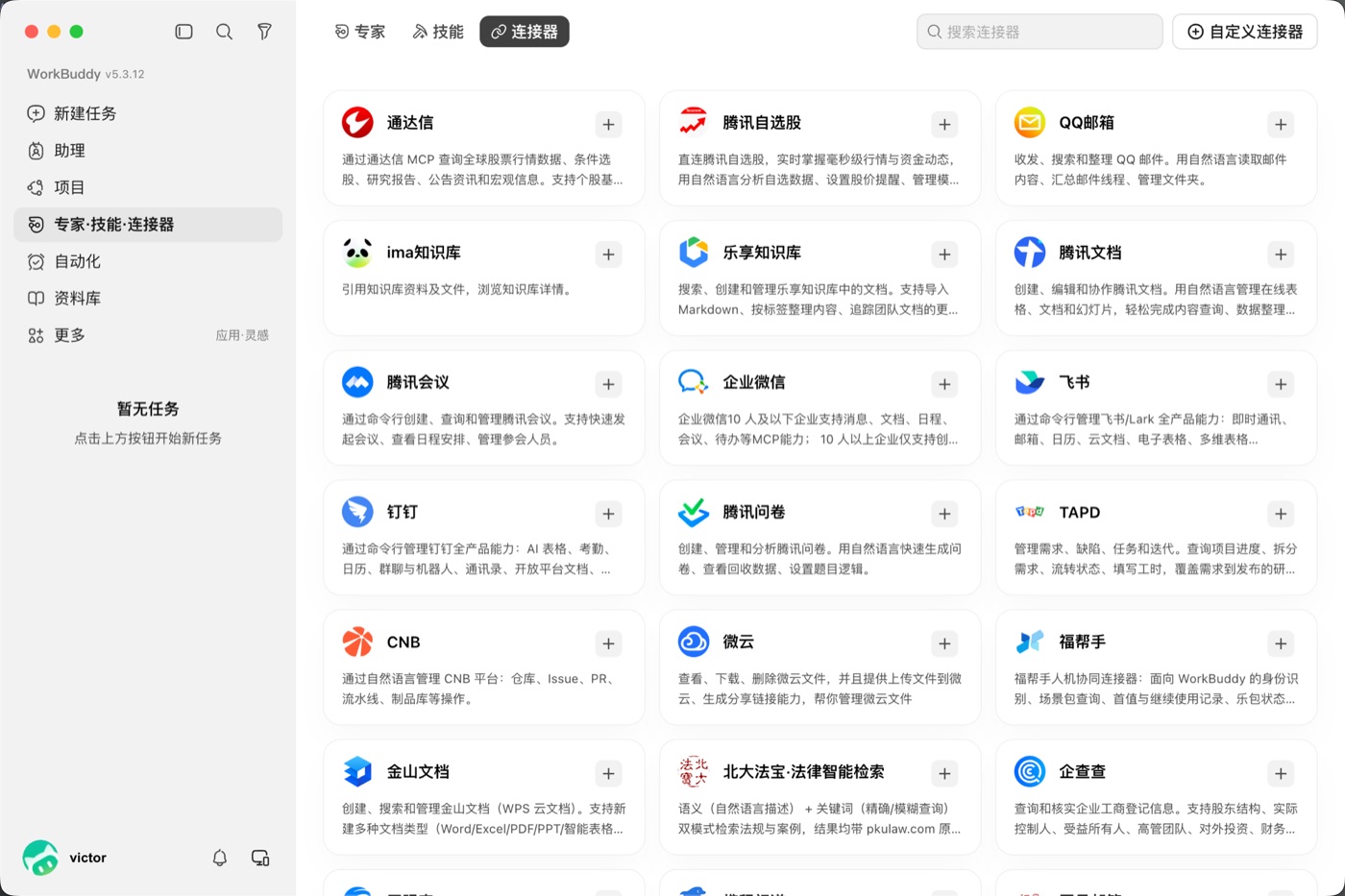Add the QQ邮箱 connector
Viewport: 1345px width, 896px height.
pos(1281,124)
